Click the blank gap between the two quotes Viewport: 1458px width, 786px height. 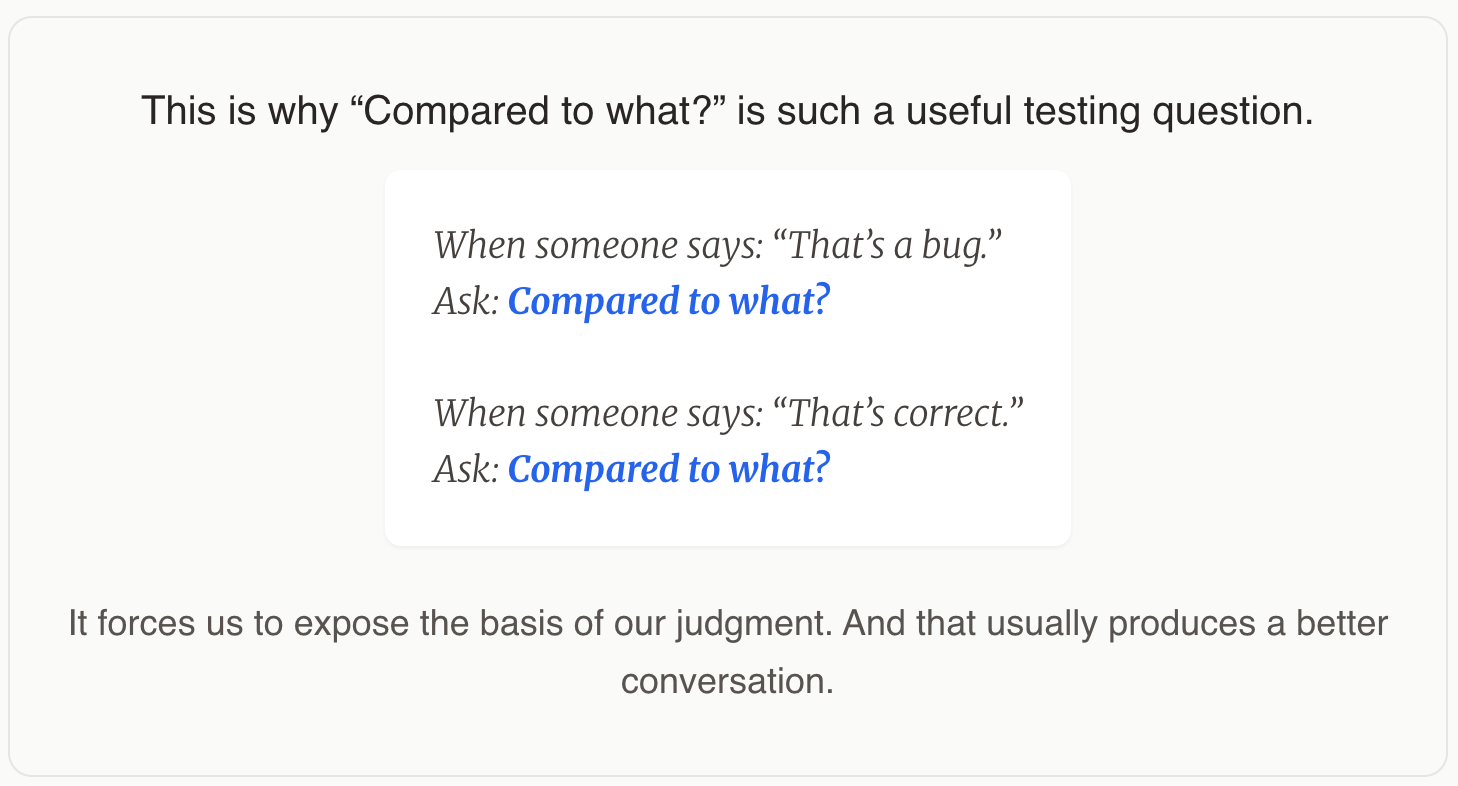point(728,357)
